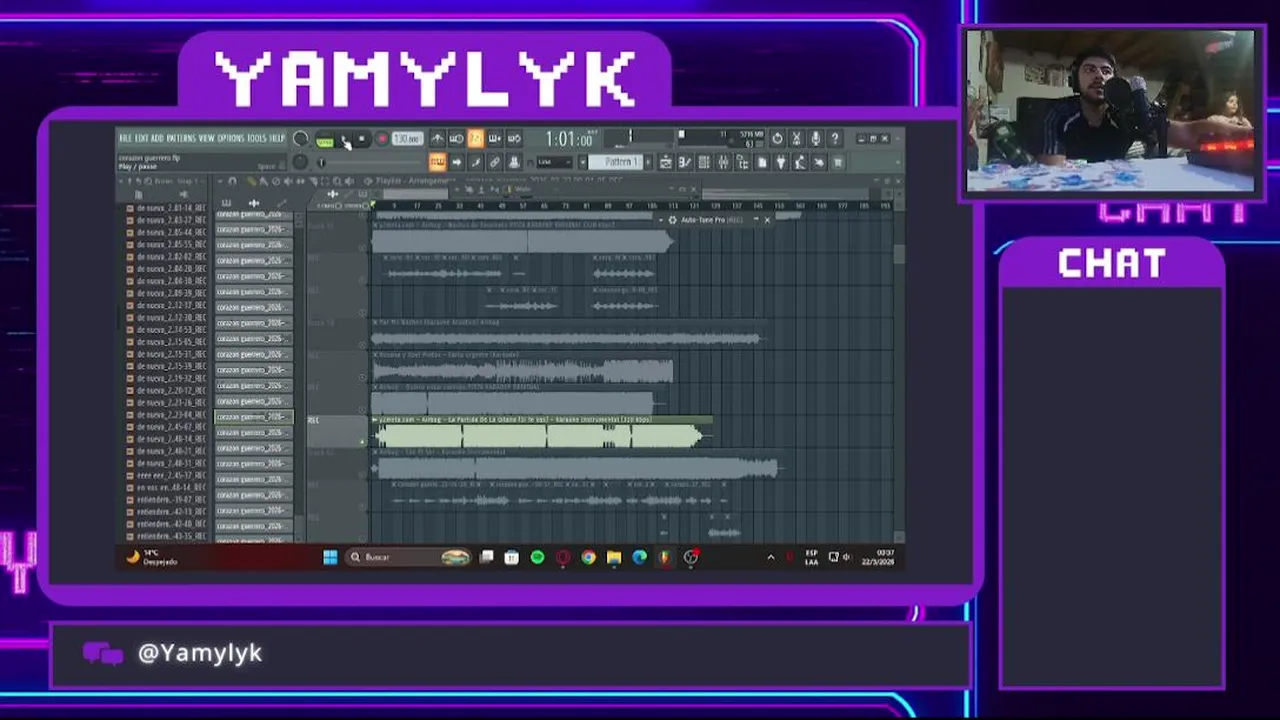Viewport: 1280px width, 720px height.
Task: Click the view mixer toolbar icon
Action: tap(723, 162)
